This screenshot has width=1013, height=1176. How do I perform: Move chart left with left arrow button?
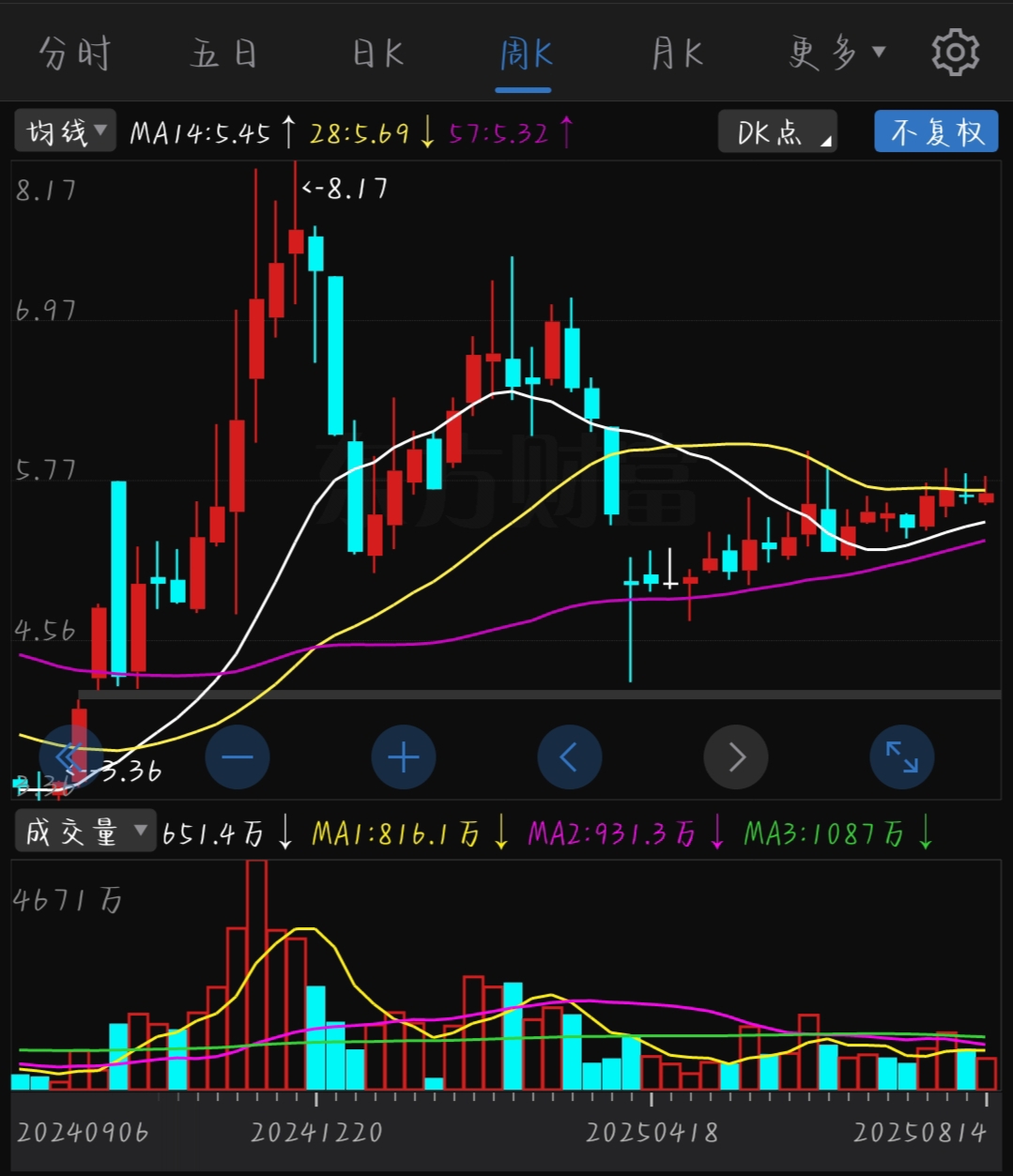[570, 756]
